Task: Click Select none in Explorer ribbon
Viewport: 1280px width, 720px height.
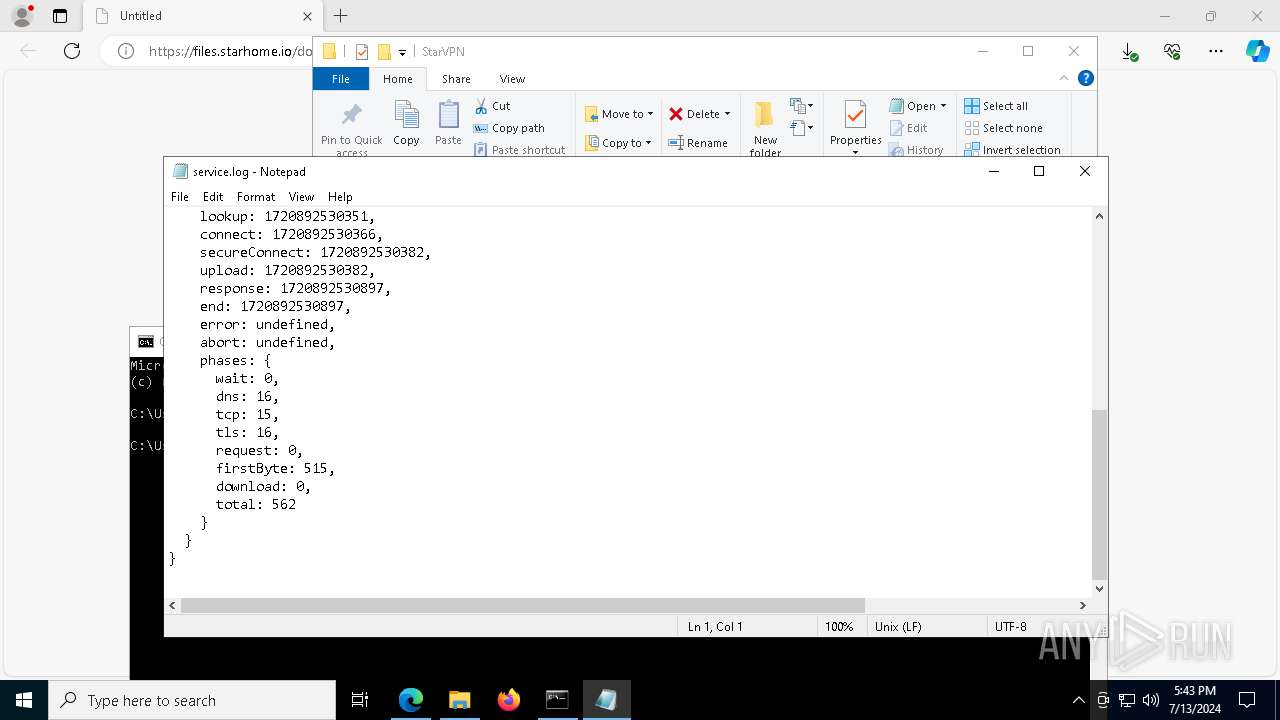Action: coord(1003,128)
